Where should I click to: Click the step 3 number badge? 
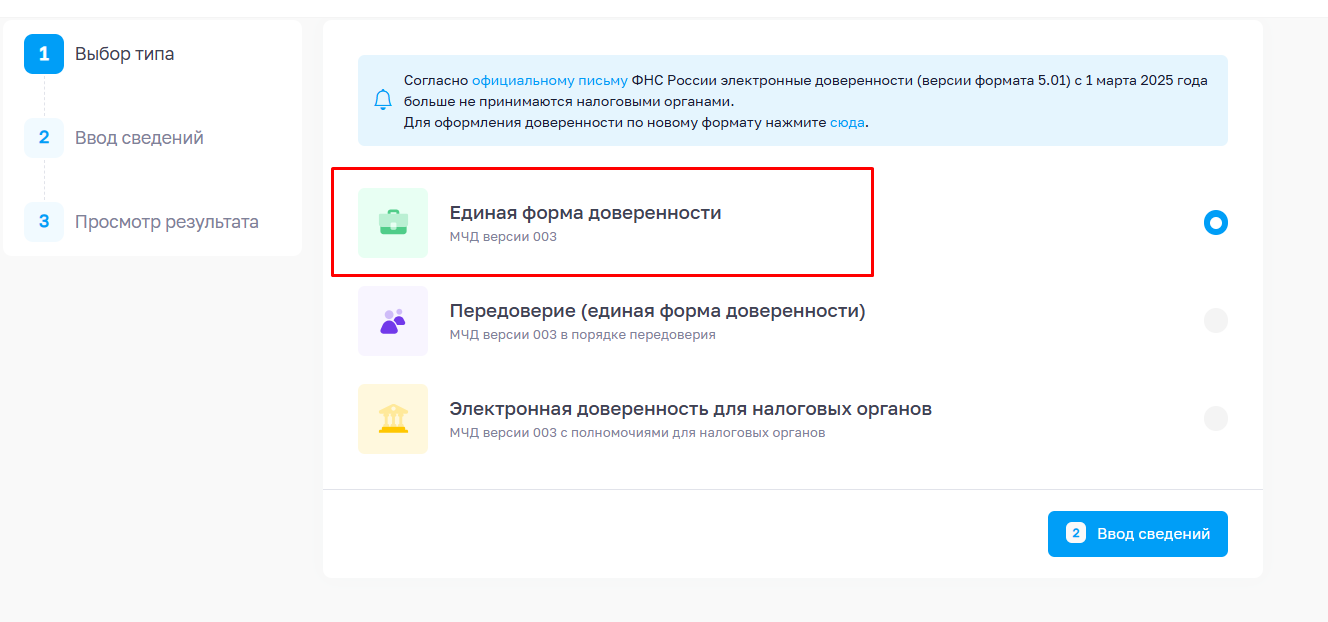coord(44,222)
